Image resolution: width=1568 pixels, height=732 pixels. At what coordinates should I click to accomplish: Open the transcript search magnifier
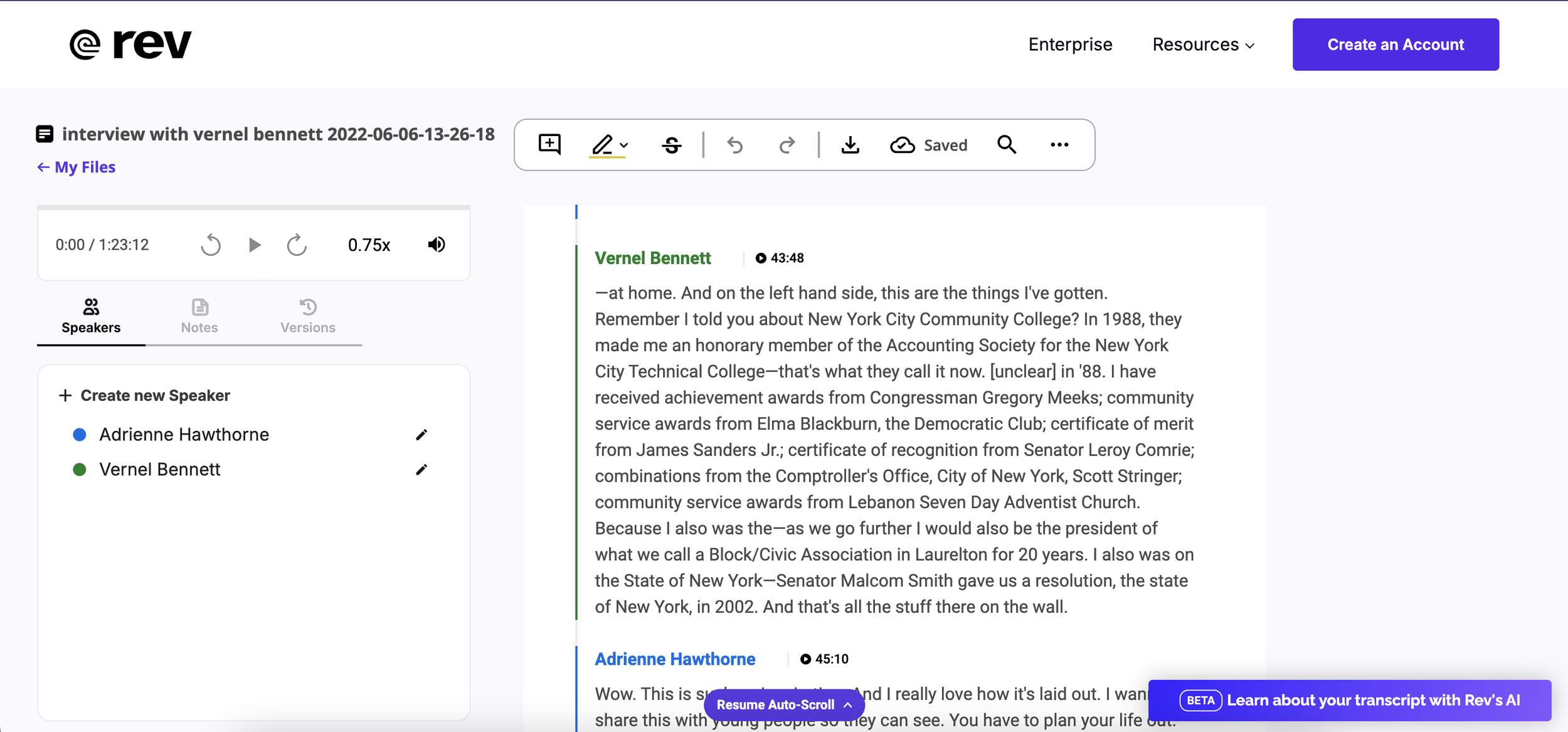click(x=1006, y=144)
